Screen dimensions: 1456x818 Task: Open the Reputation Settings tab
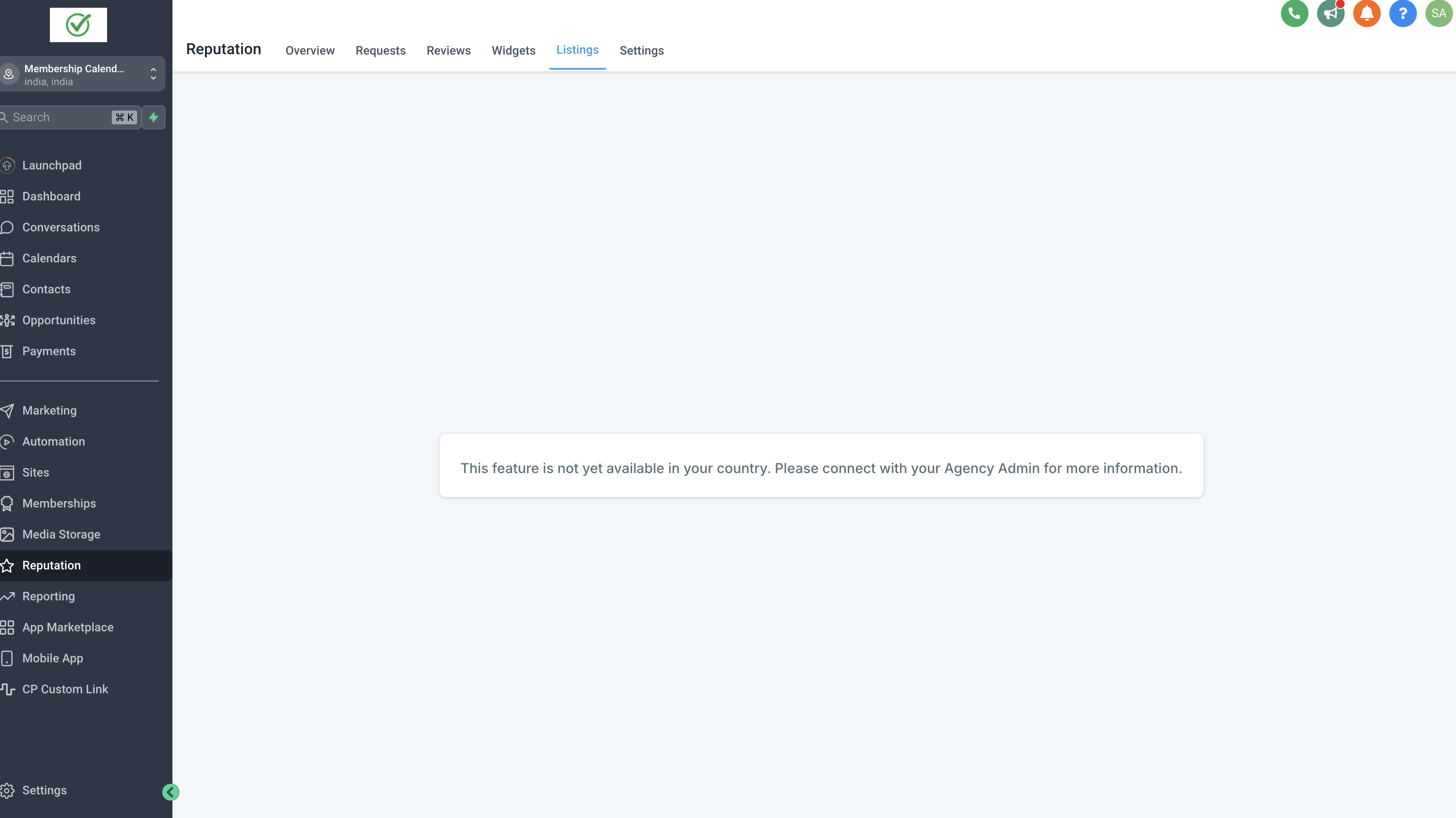click(x=642, y=51)
